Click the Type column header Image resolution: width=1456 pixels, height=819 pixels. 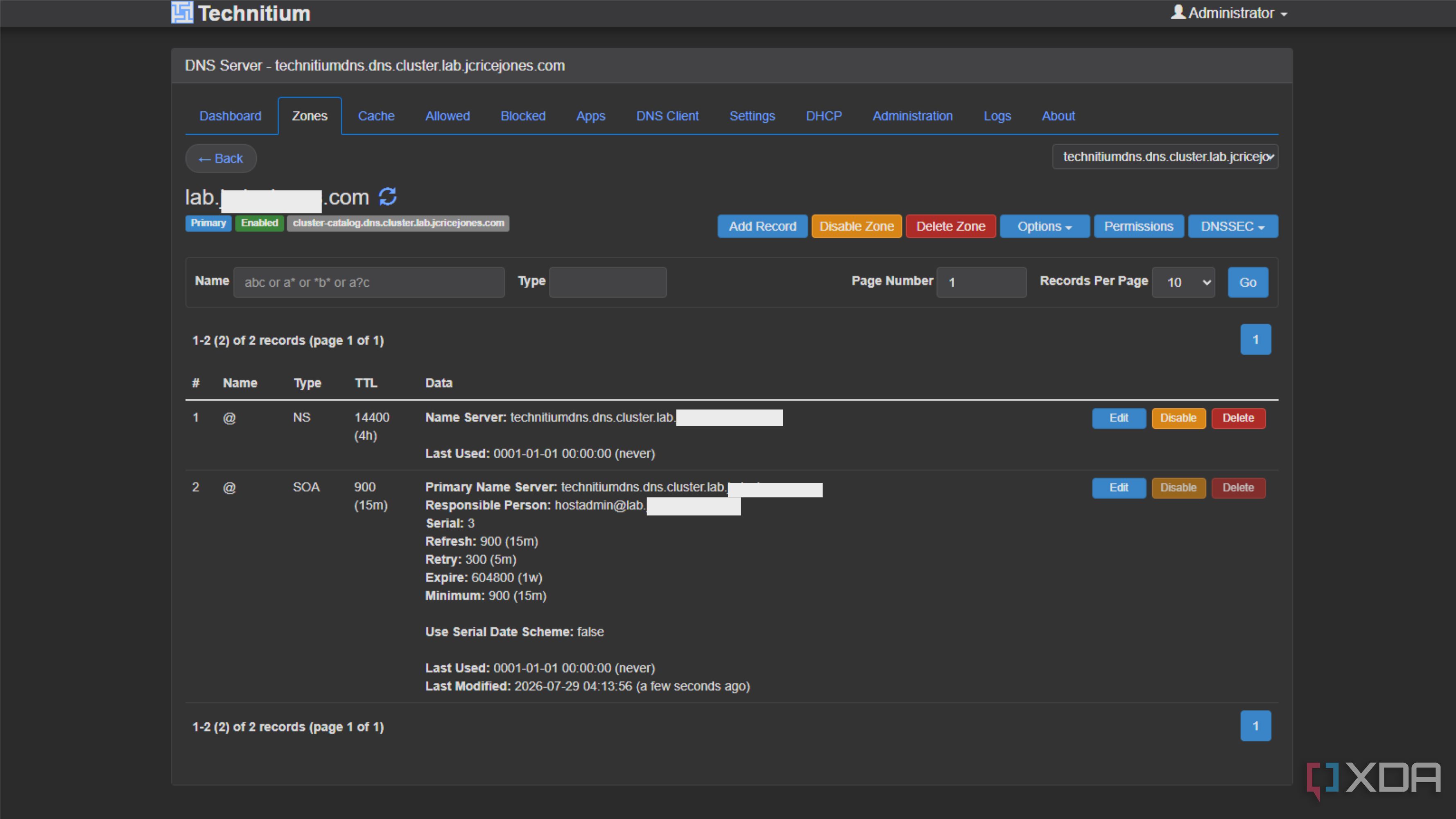(307, 382)
